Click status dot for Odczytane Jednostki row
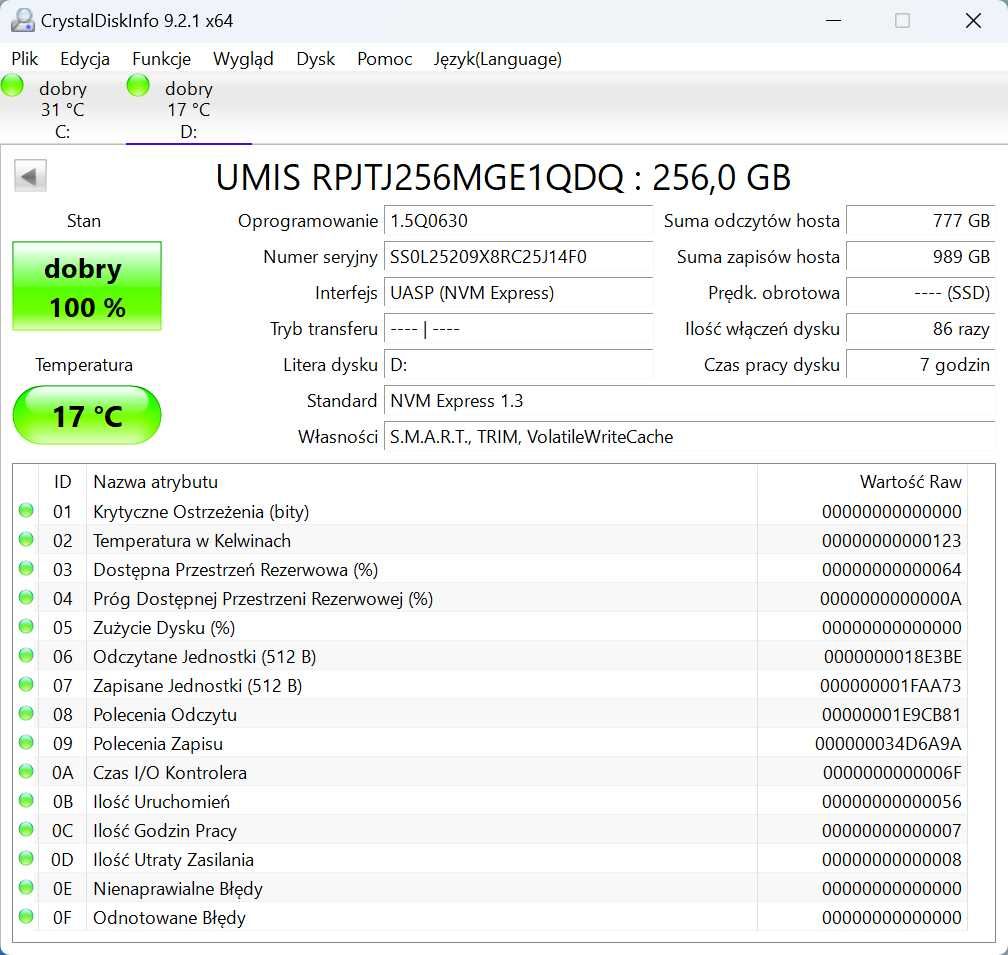The image size is (1008, 955). pos(26,655)
